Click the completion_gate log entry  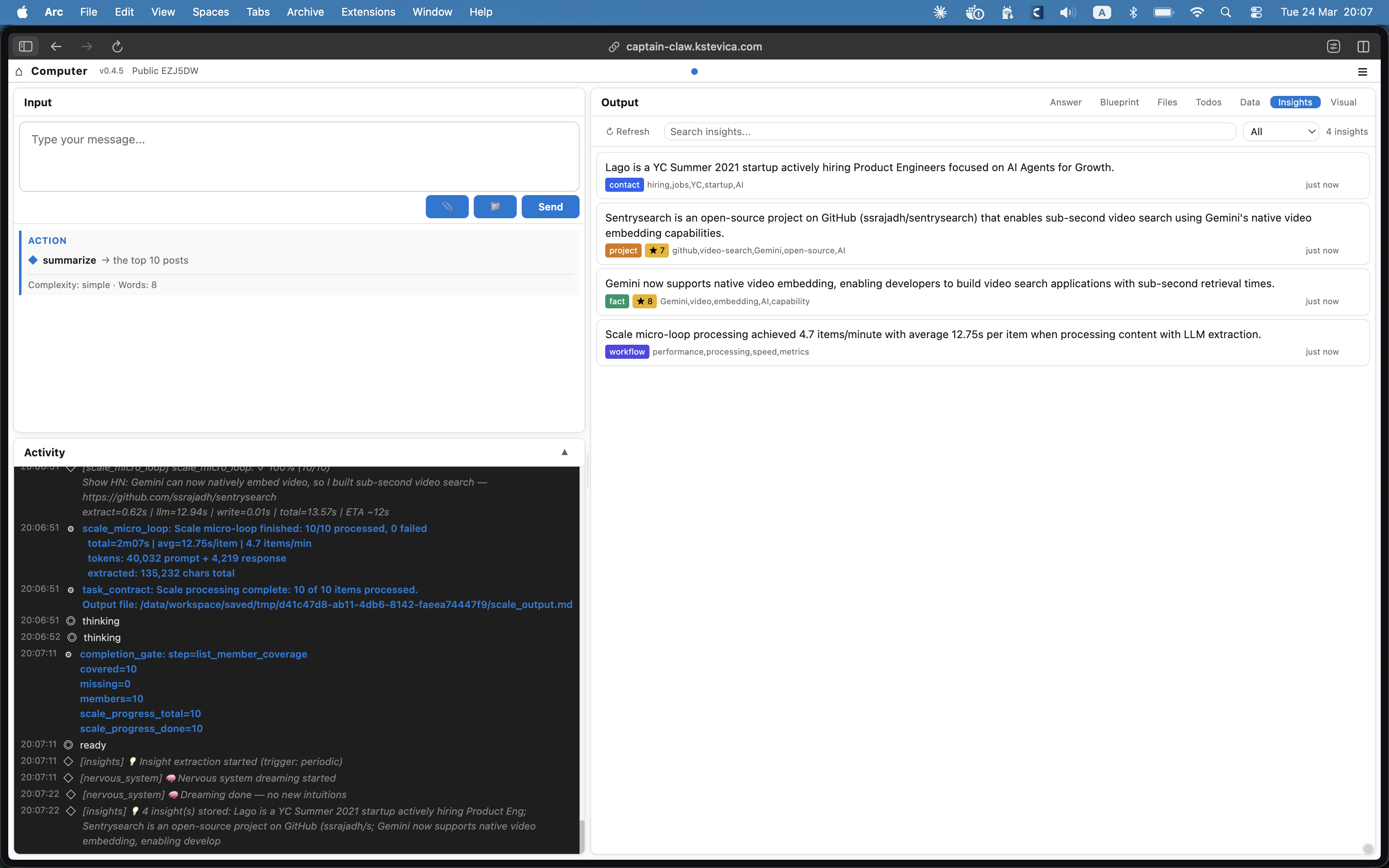pyautogui.click(x=193, y=654)
